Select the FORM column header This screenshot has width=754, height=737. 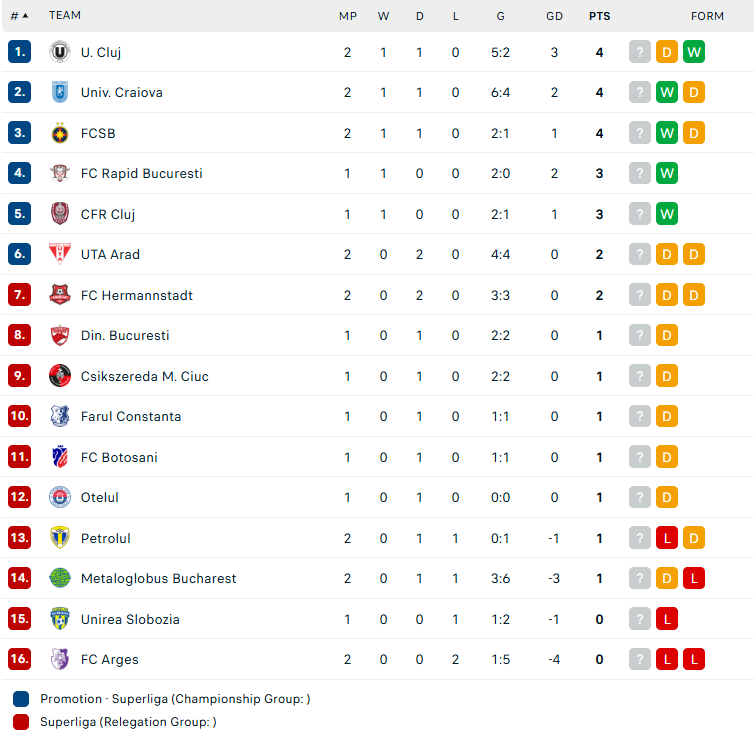click(707, 16)
